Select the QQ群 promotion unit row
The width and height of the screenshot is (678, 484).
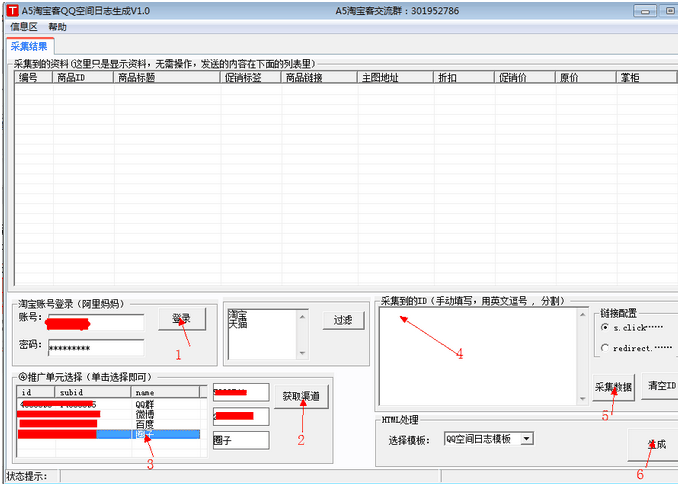tap(109, 405)
